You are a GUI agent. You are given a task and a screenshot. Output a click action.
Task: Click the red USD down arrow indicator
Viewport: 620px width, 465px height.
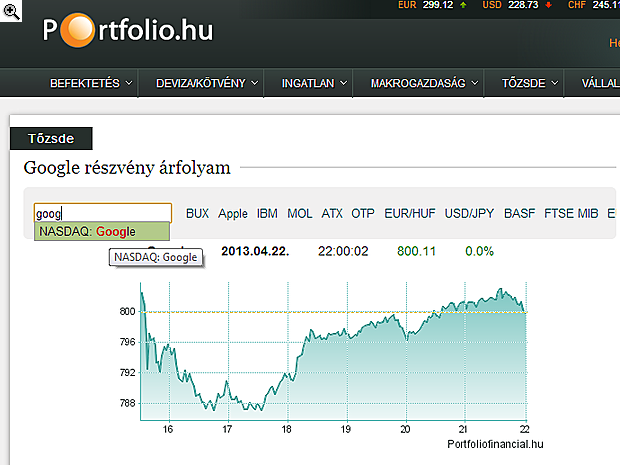[548, 5]
